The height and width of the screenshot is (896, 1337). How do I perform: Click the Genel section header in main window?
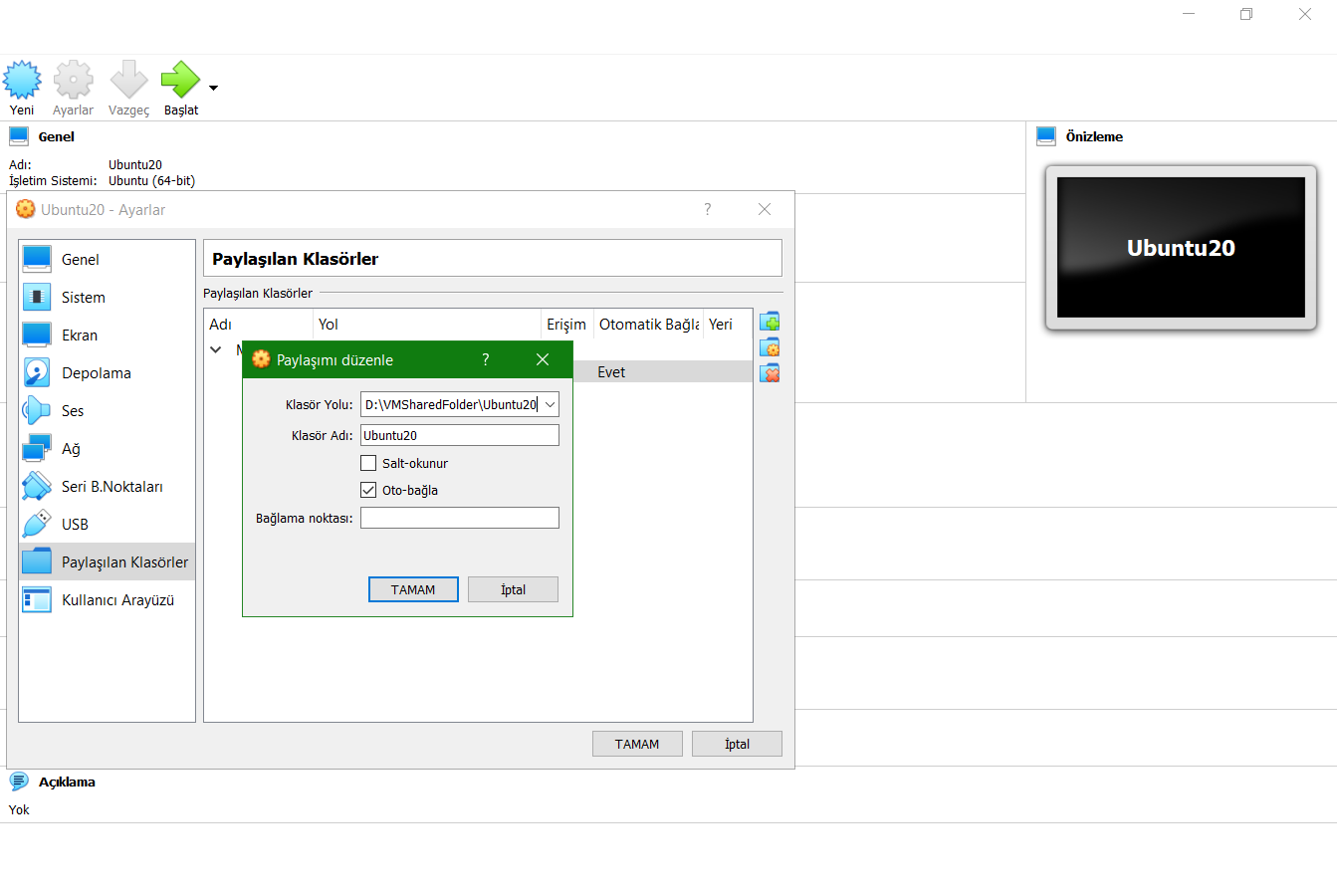point(57,136)
